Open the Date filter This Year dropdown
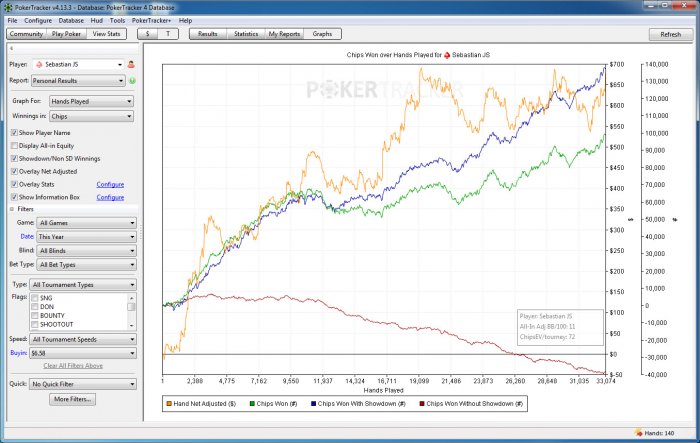This screenshot has height=443, width=700. [87, 237]
